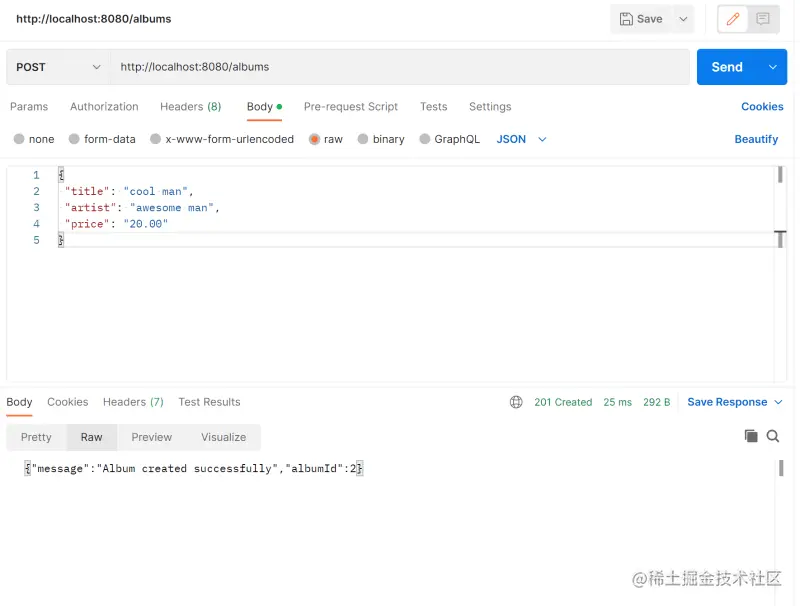Copy the response with the copy icon
Viewport: 800px width, 606px height.
click(751, 436)
